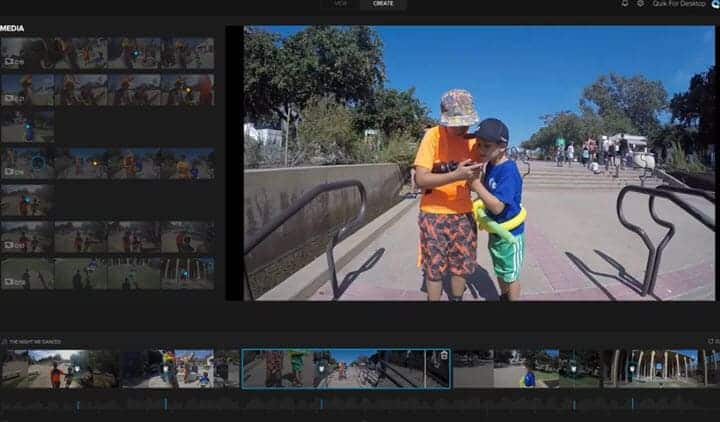Select the CREATE tab
The height and width of the screenshot is (422, 720).
pyautogui.click(x=383, y=4)
